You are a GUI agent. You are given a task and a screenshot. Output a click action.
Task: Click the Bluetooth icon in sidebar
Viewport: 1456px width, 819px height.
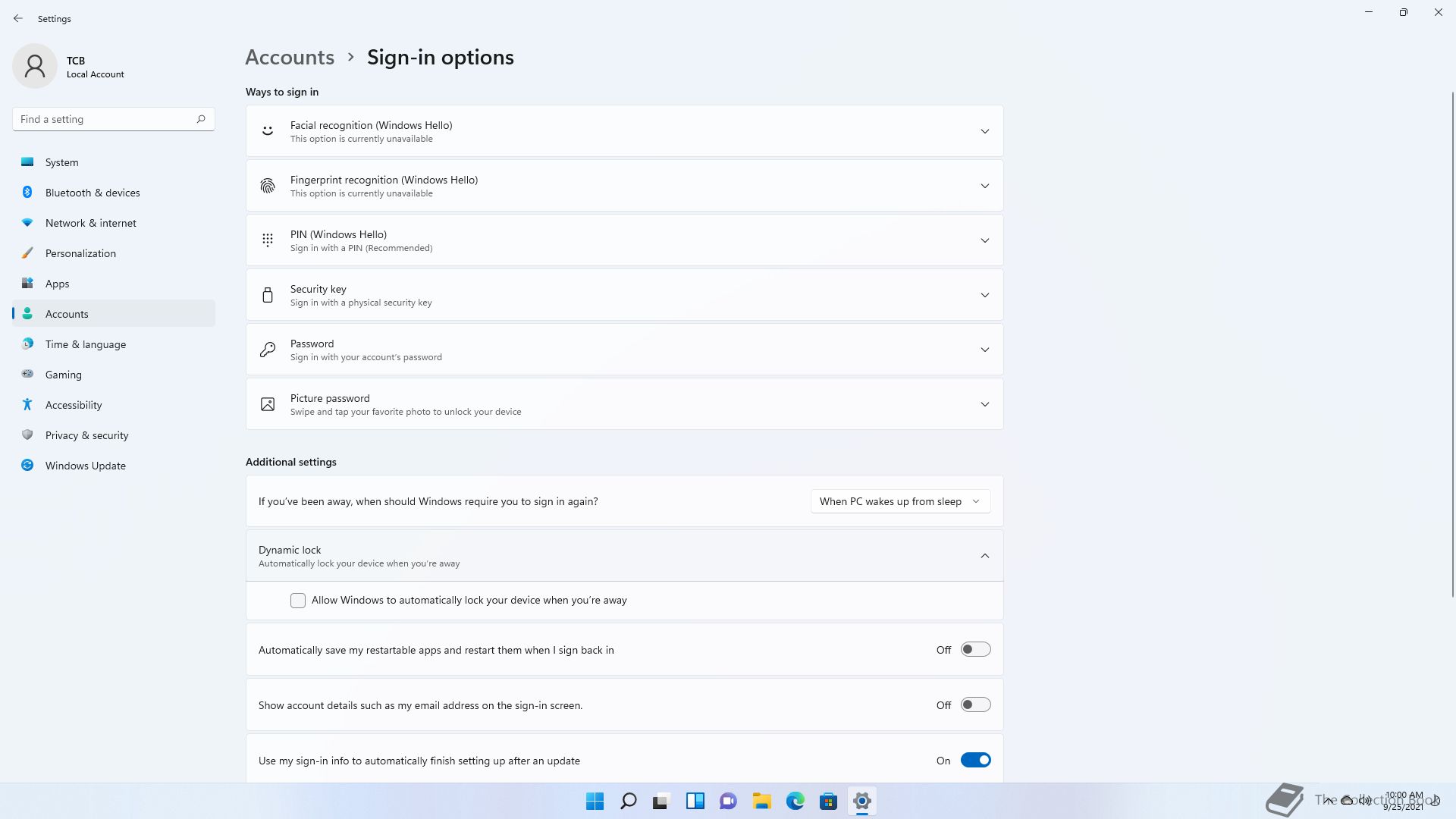point(27,192)
